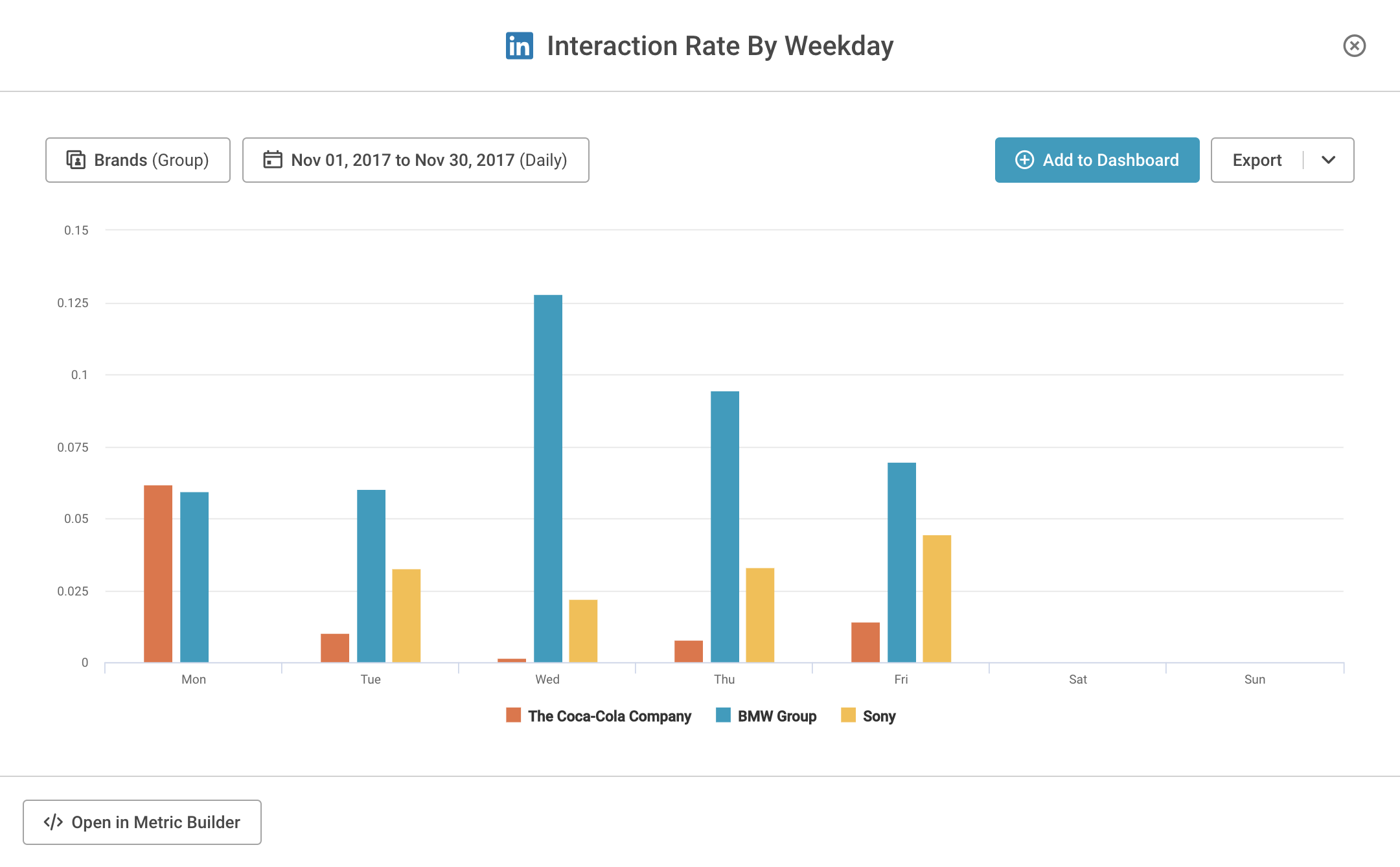Click the Fri axis label
This screenshot has width=1400, height=867.
(901, 679)
